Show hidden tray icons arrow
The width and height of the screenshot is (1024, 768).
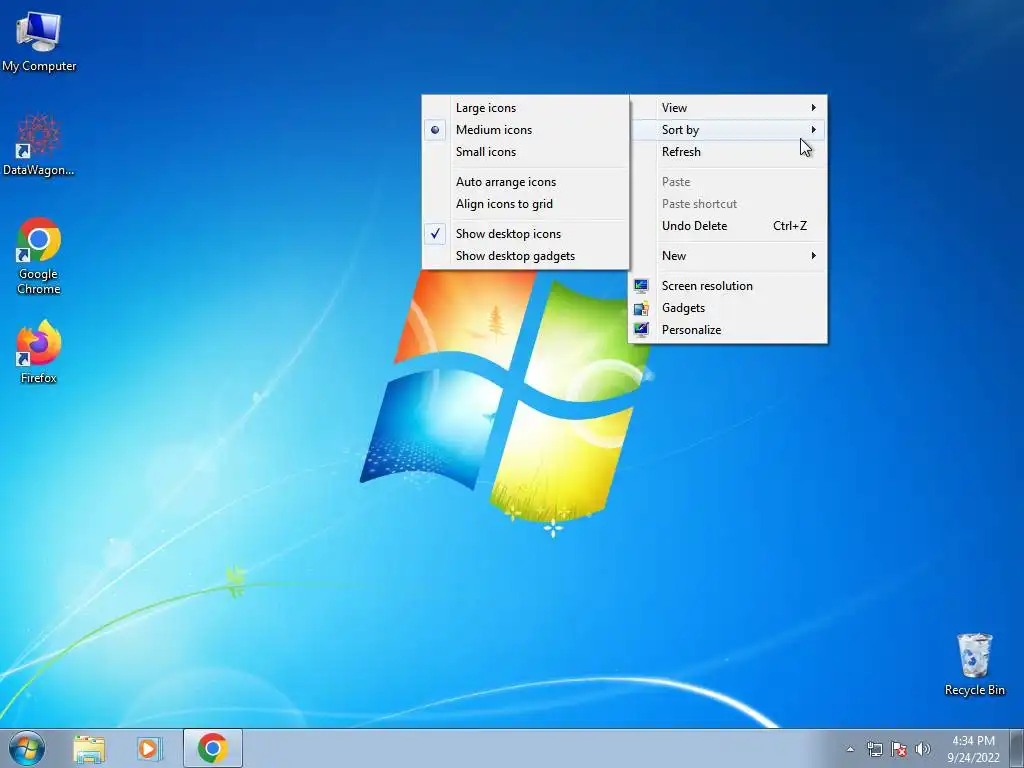(850, 749)
